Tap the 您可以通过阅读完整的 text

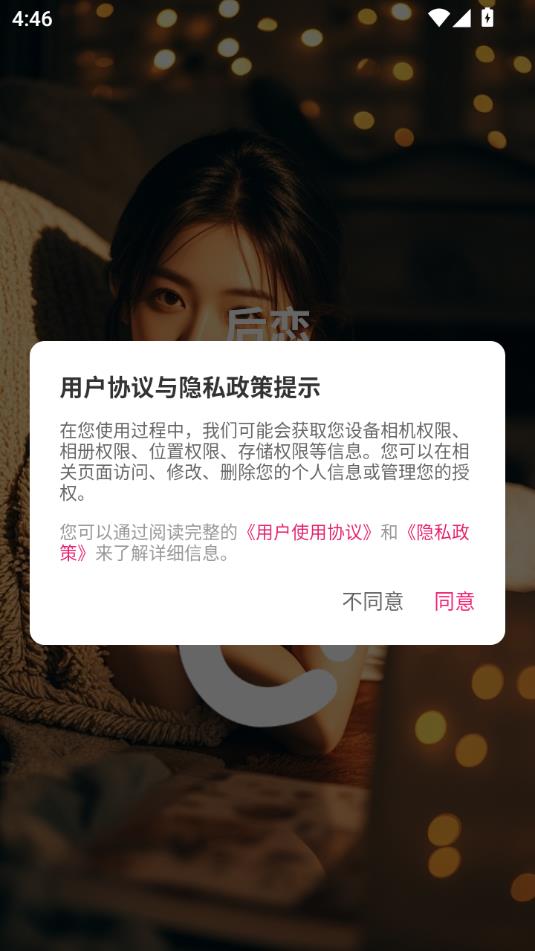pyautogui.click(x=149, y=532)
